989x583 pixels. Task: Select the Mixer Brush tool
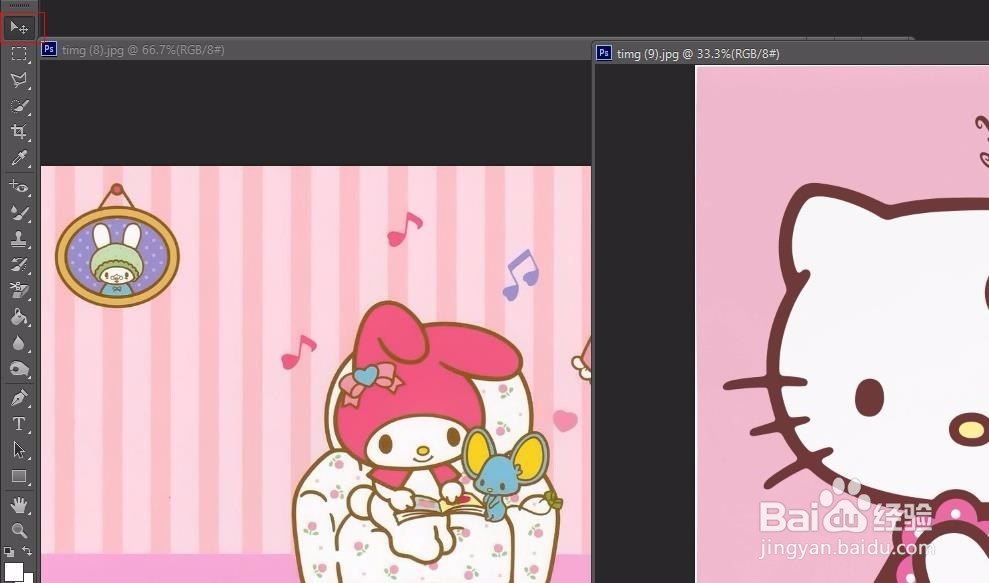click(x=19, y=213)
